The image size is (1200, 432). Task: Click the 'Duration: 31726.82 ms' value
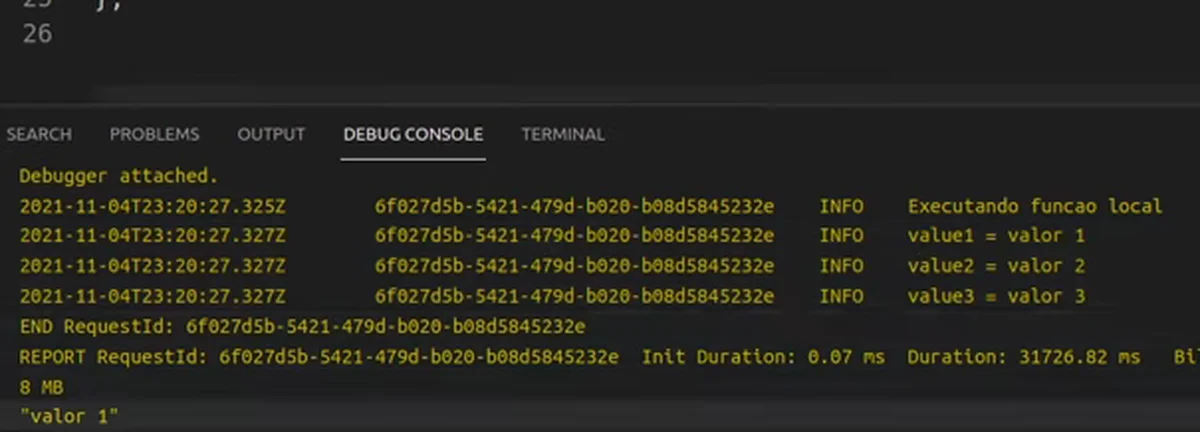pos(1024,356)
